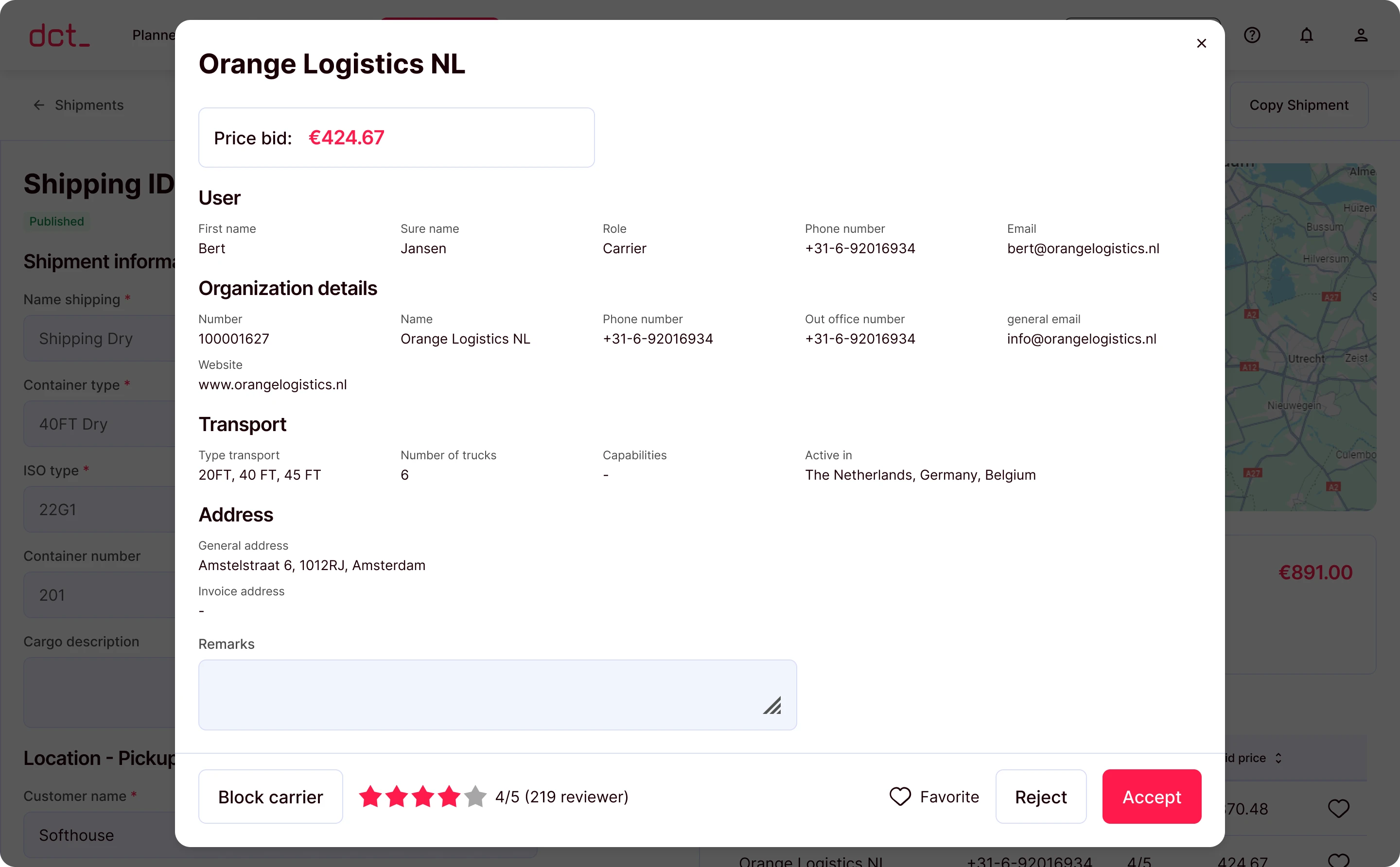The width and height of the screenshot is (1400, 867).
Task: Click the dct logo
Action: click(x=60, y=35)
